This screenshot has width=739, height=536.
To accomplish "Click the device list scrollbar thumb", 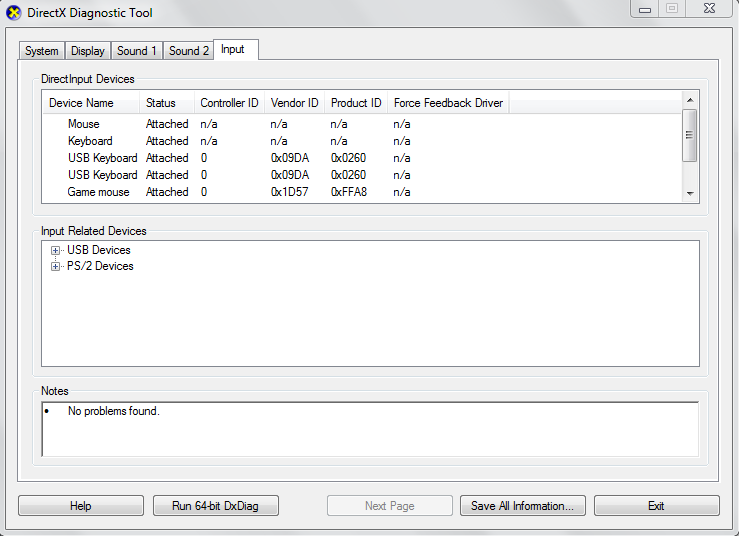I will pyautogui.click(x=690, y=135).
